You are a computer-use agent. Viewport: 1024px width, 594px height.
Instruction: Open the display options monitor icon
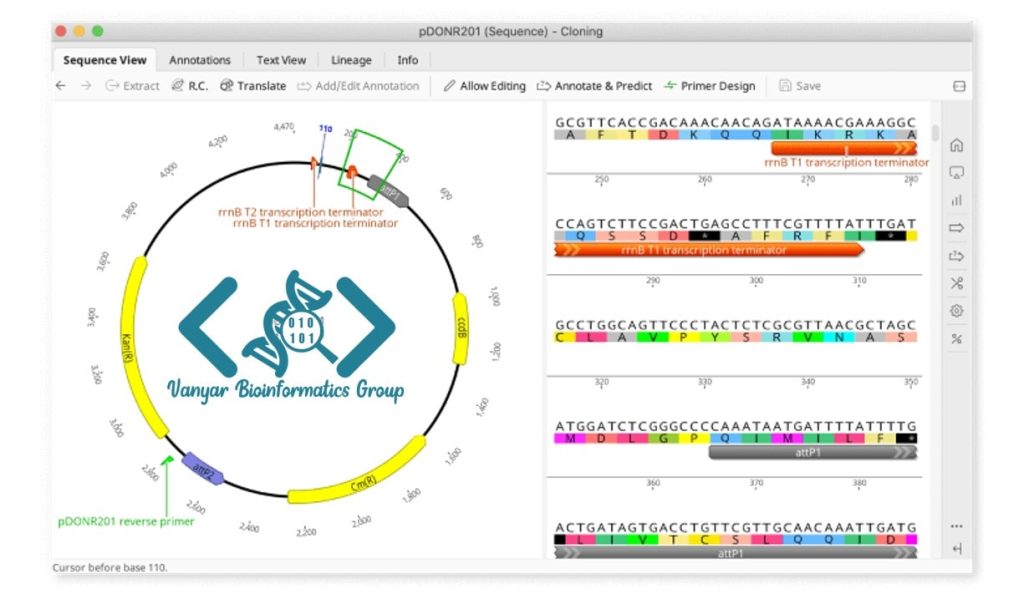(957, 173)
